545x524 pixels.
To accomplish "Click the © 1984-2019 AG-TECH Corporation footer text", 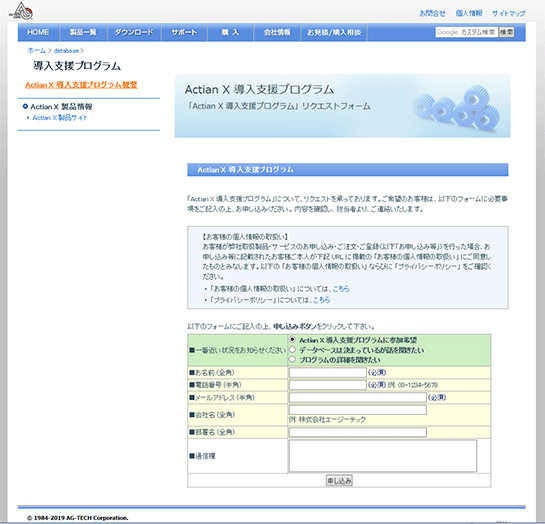I will 78,518.
